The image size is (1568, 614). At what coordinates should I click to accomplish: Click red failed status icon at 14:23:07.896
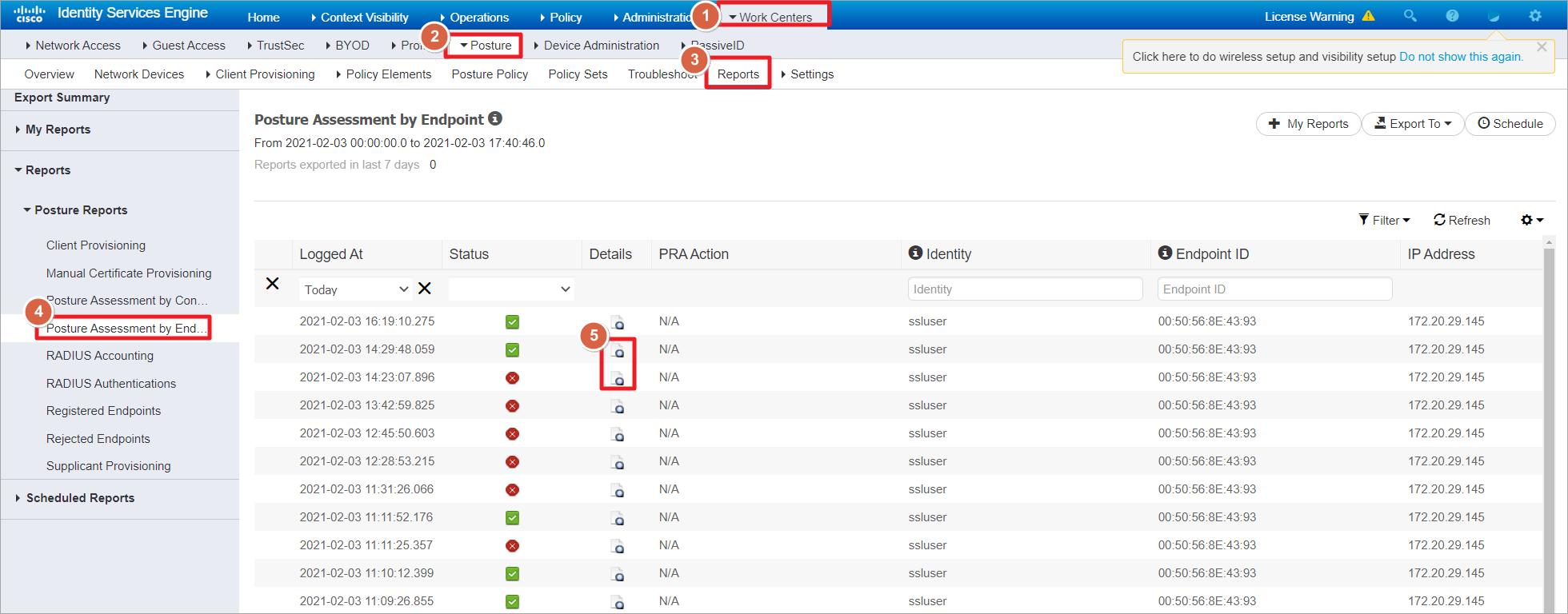[x=513, y=378]
